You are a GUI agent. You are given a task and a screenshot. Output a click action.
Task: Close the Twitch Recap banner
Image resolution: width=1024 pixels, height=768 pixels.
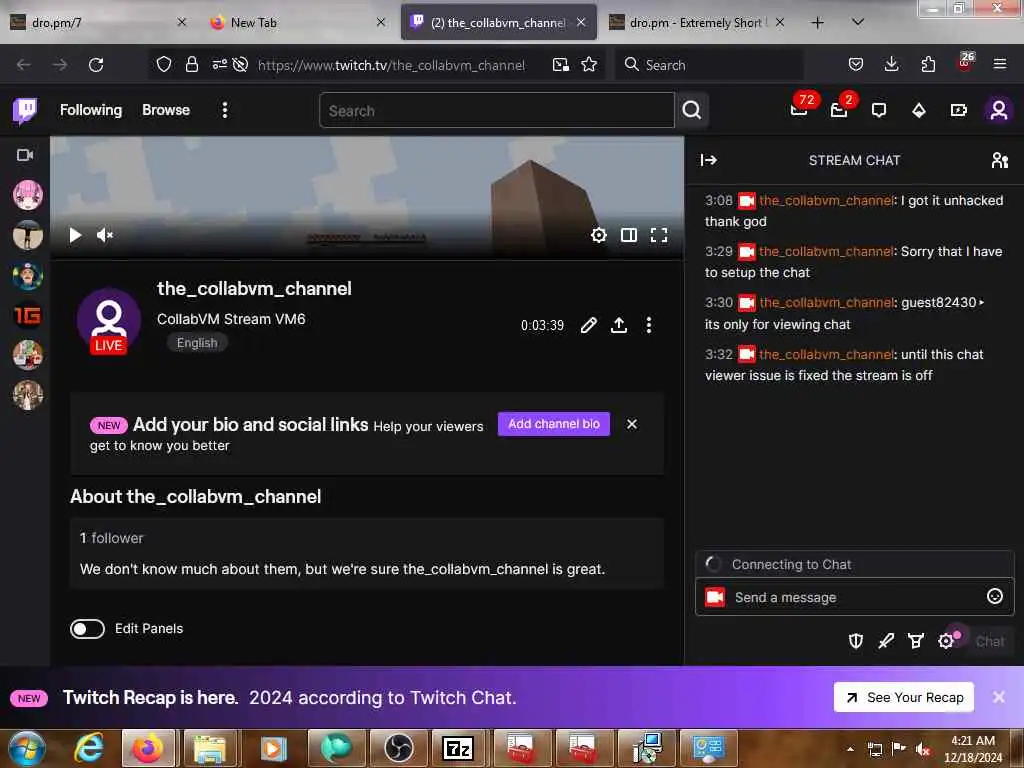click(x=999, y=697)
